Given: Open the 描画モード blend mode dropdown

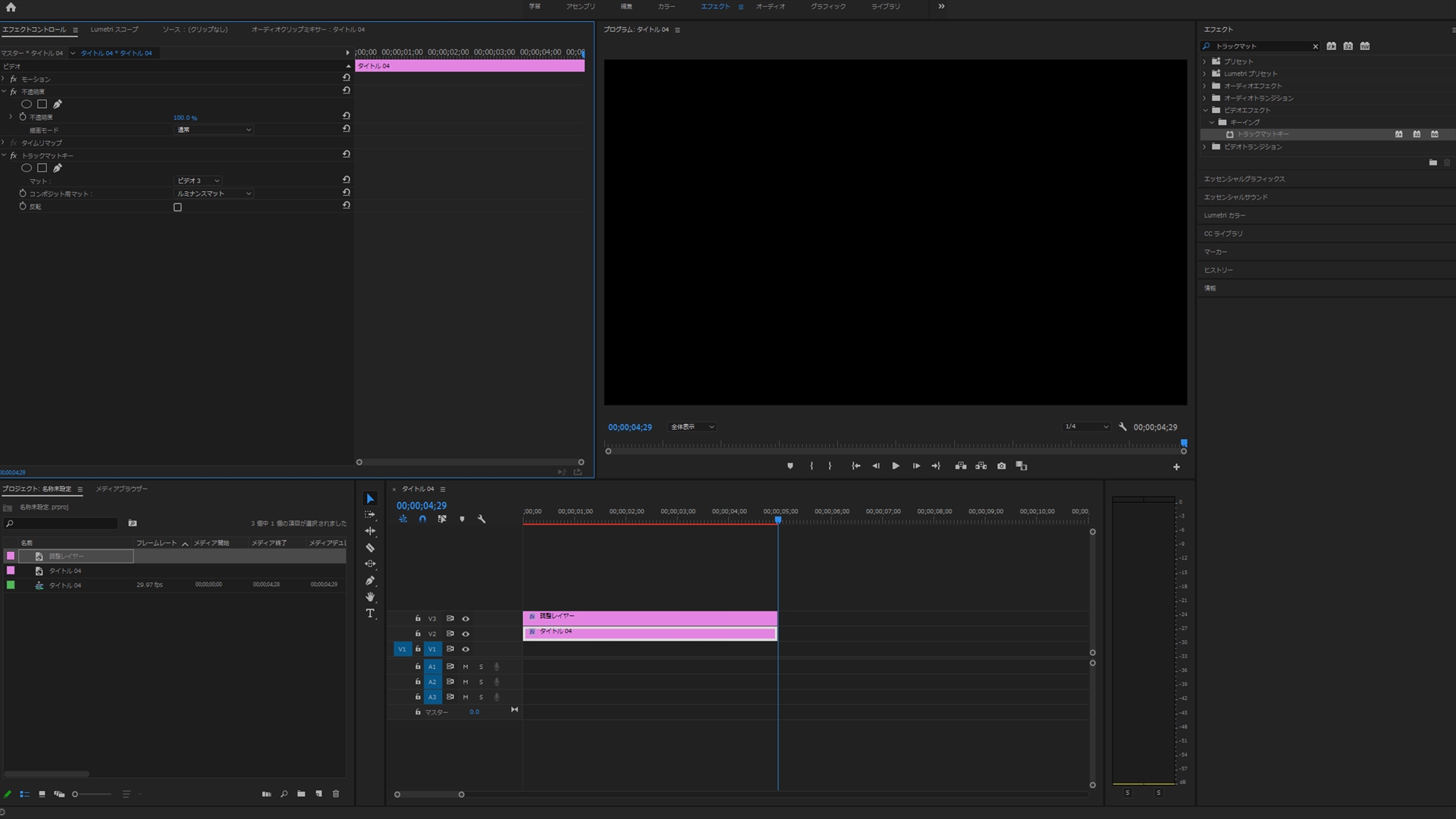Looking at the screenshot, I should 214,130.
